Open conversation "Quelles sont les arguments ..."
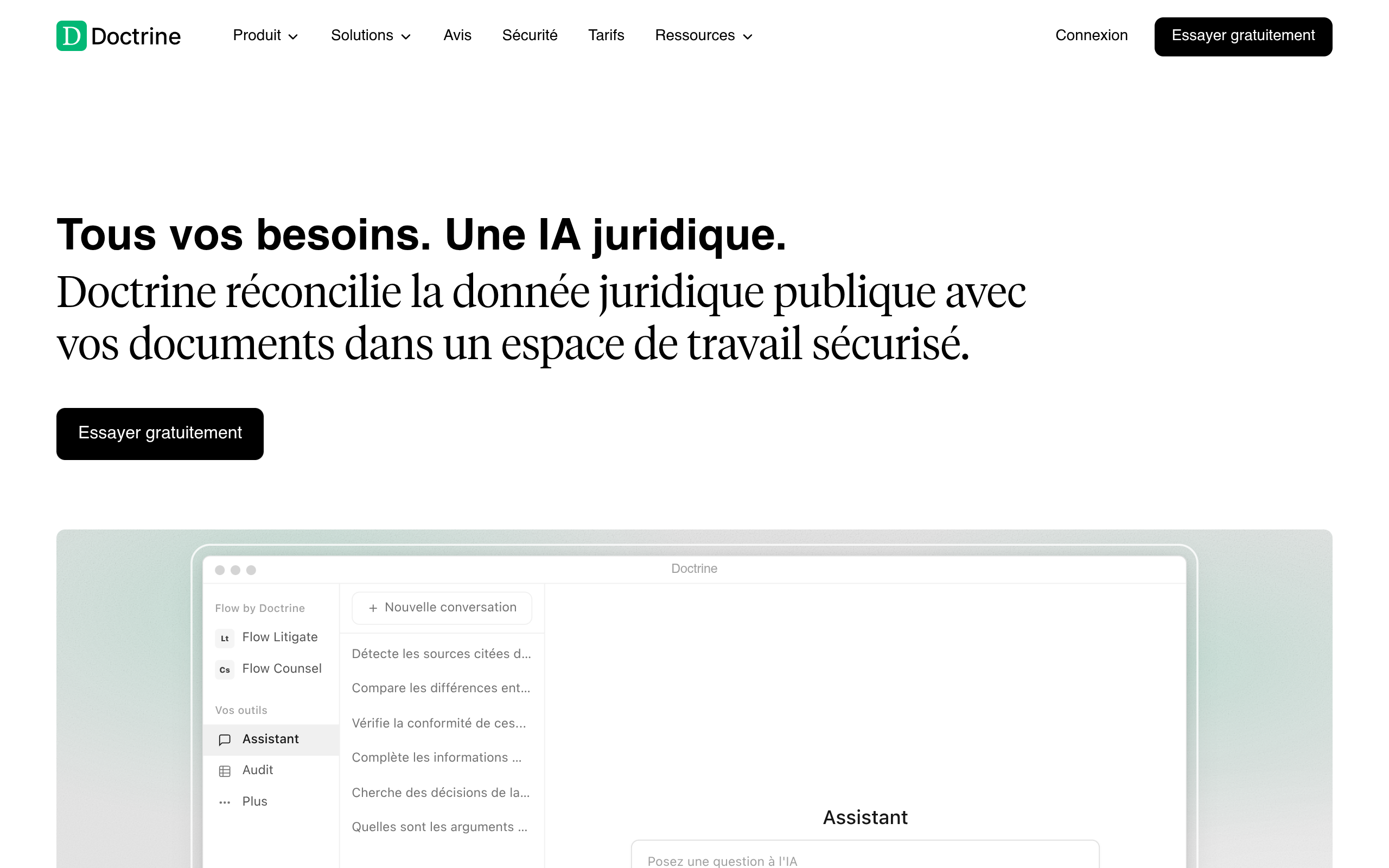Screen dimensions: 1389x868 [x=439, y=827]
